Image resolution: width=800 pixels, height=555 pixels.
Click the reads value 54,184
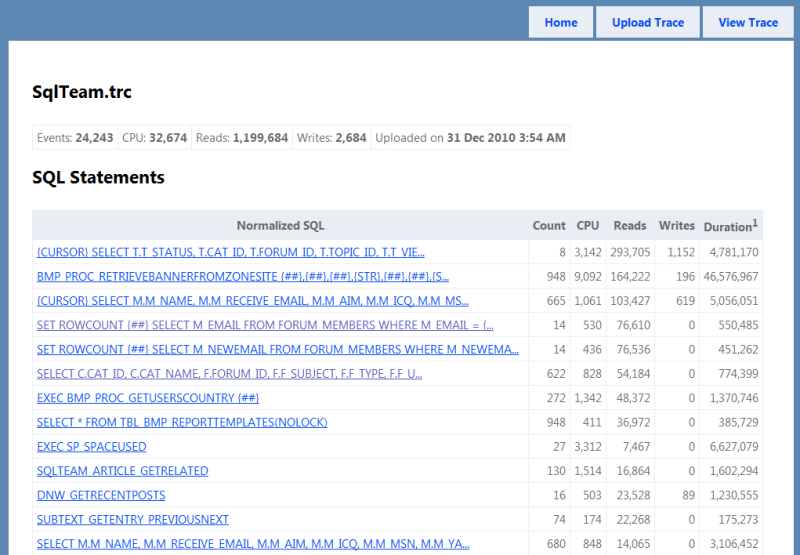click(633, 374)
